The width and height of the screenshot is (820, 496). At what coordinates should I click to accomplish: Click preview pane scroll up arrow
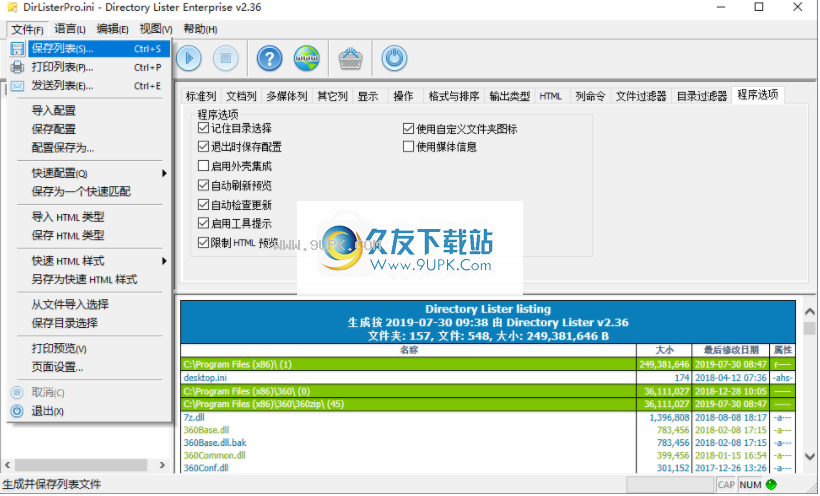pyautogui.click(x=810, y=312)
